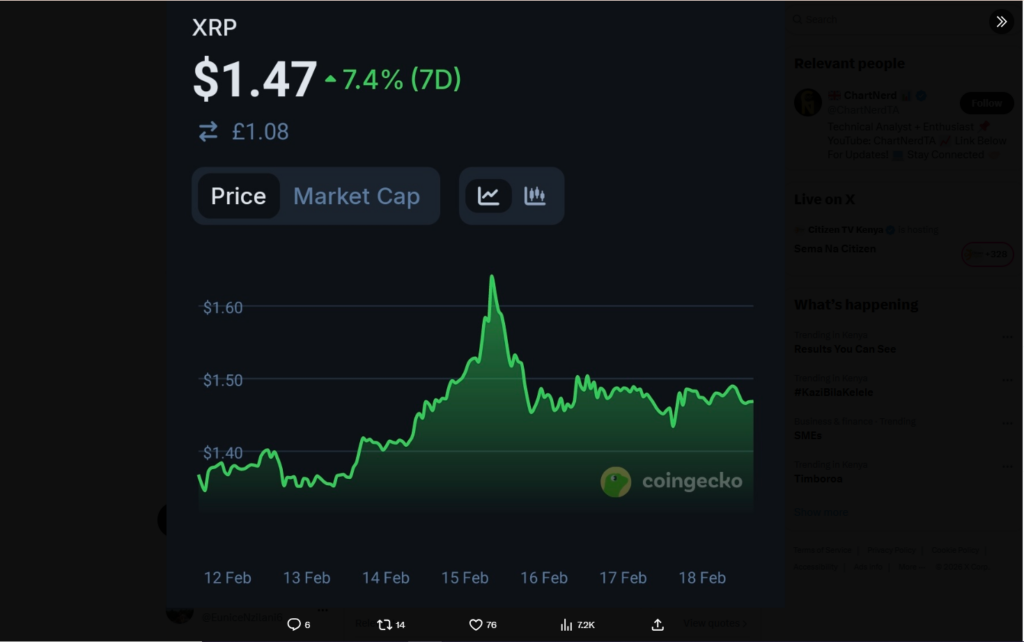Like the post with heart icon
Screen dimensions: 1024x642
coord(476,624)
